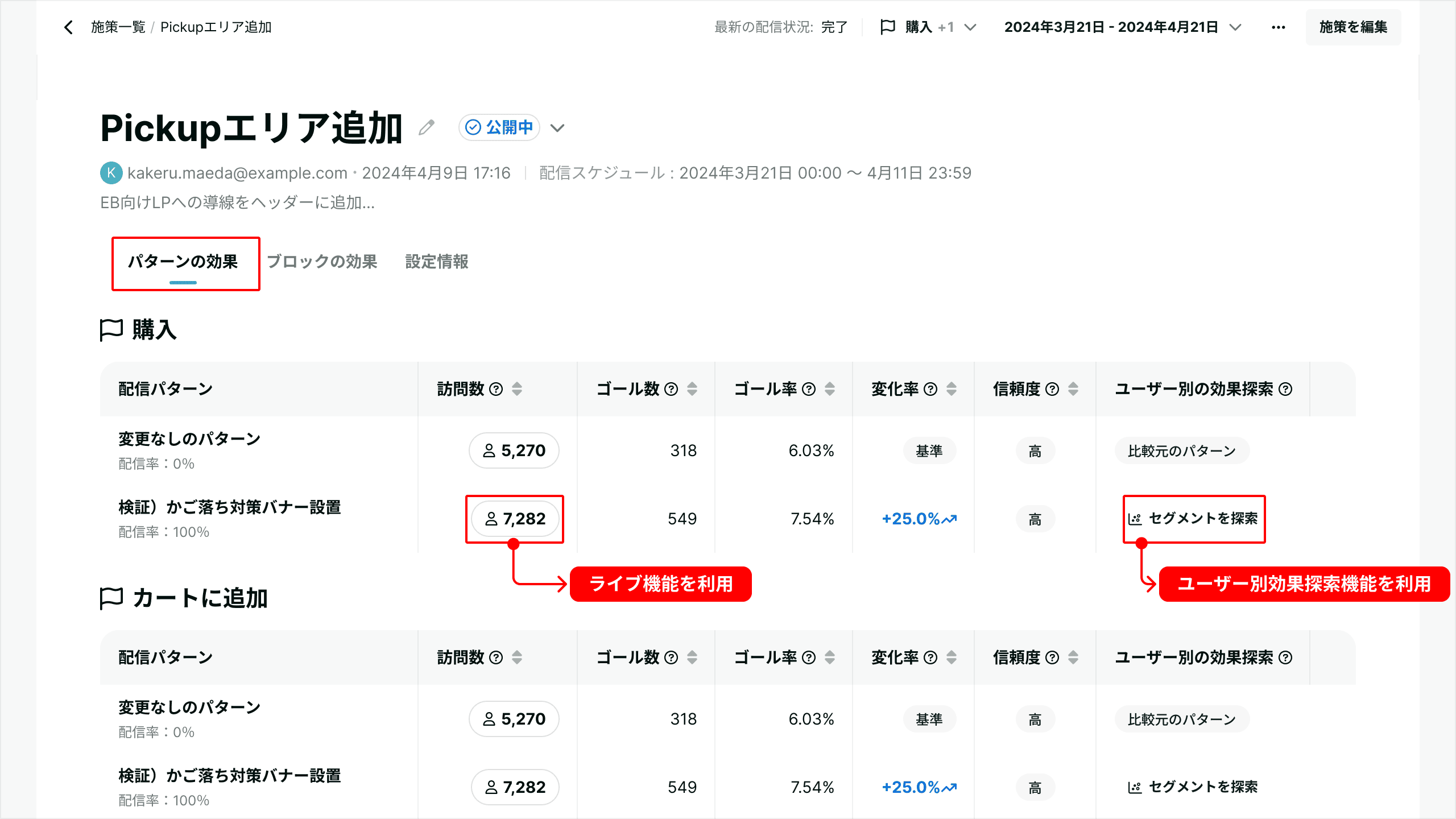
Task: Sort 購入 table by 訪問数 arrows
Action: click(517, 389)
